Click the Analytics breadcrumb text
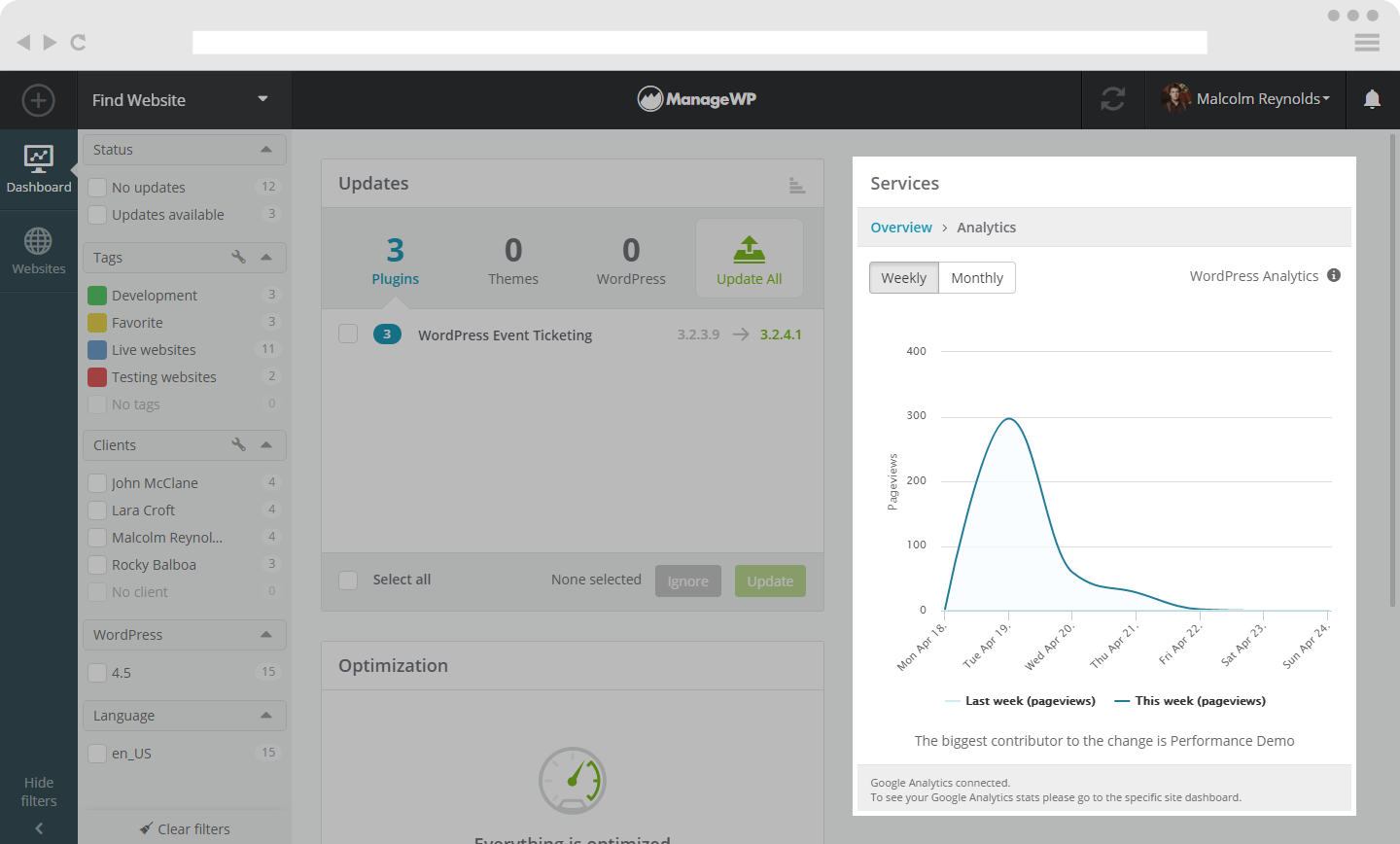Viewport: 1400px width, 844px height. (986, 228)
